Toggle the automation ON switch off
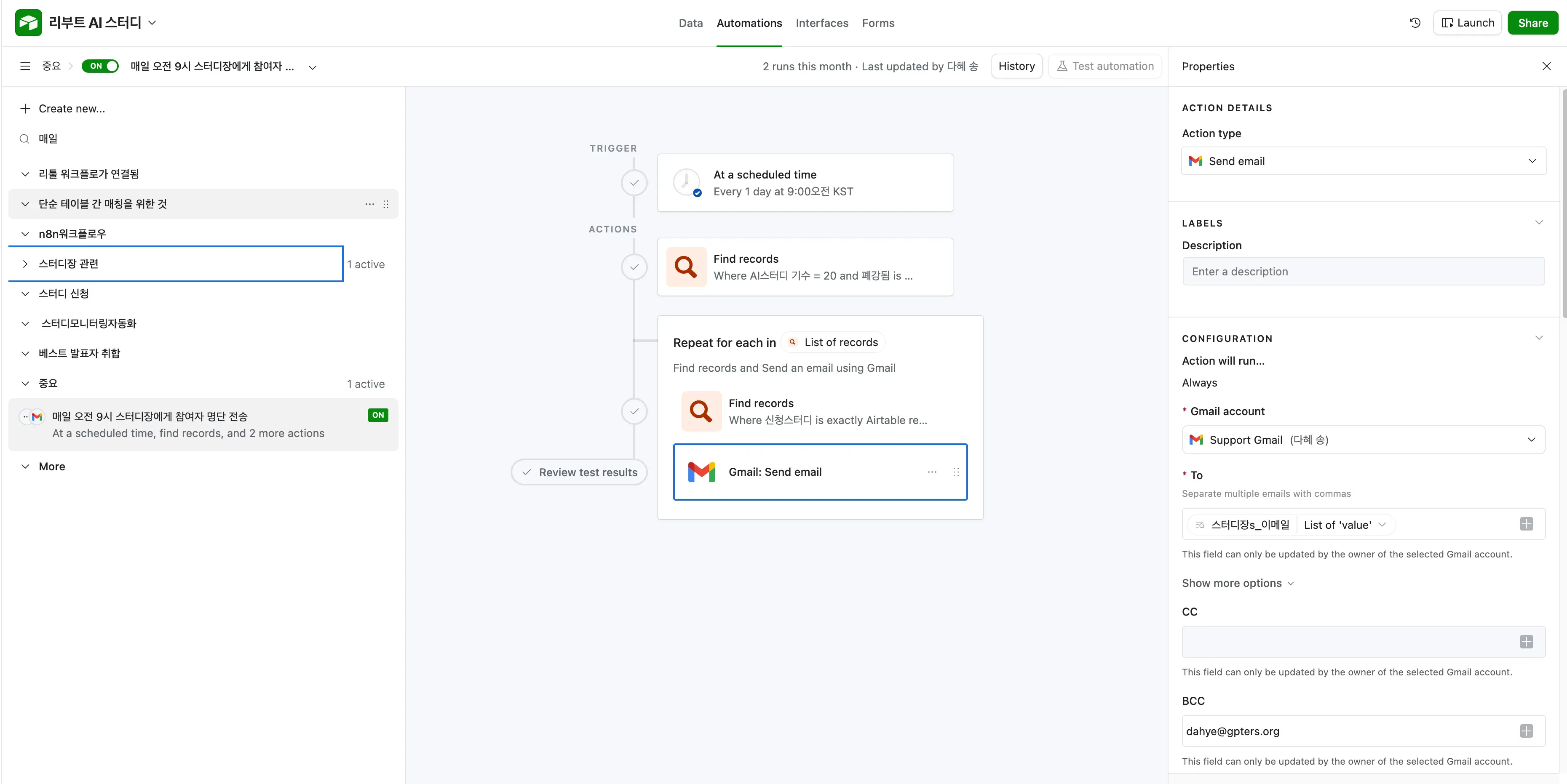Image resolution: width=1567 pixels, height=784 pixels. (x=101, y=66)
